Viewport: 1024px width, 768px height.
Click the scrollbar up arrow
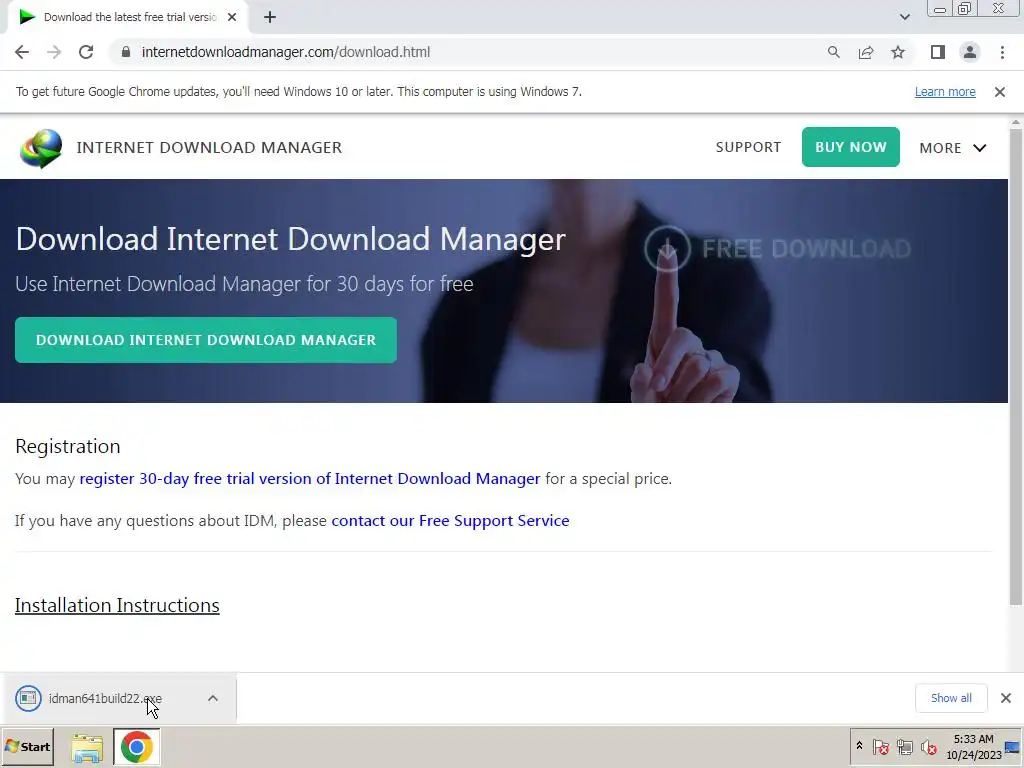(x=1016, y=122)
